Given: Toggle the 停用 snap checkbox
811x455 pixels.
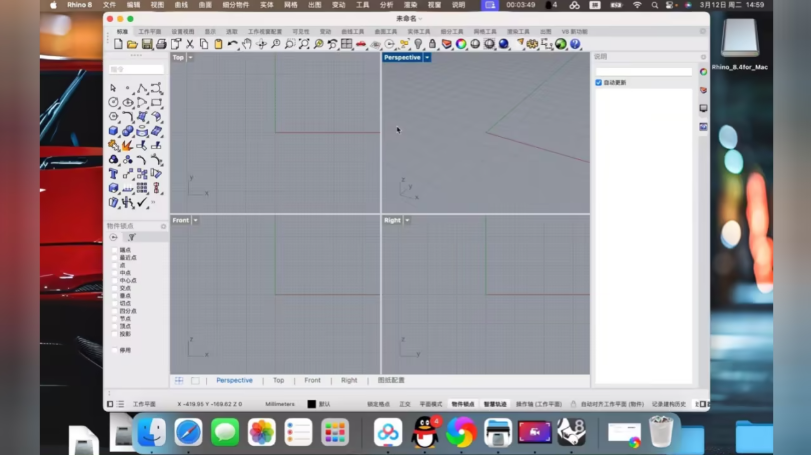Looking at the screenshot, I should (115, 350).
